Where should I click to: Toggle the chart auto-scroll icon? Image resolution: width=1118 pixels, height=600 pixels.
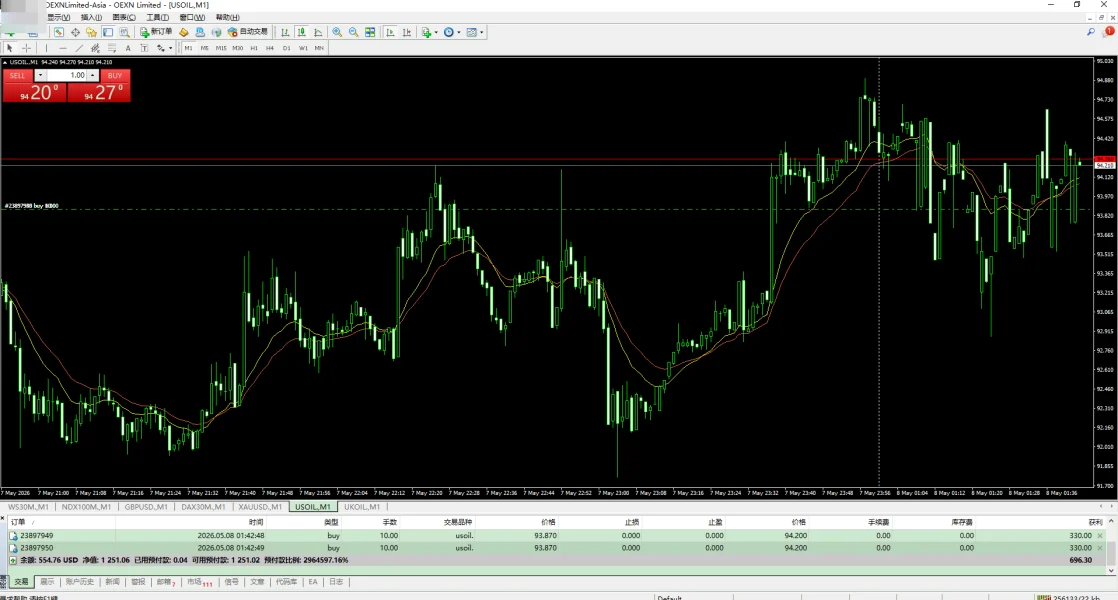390,32
